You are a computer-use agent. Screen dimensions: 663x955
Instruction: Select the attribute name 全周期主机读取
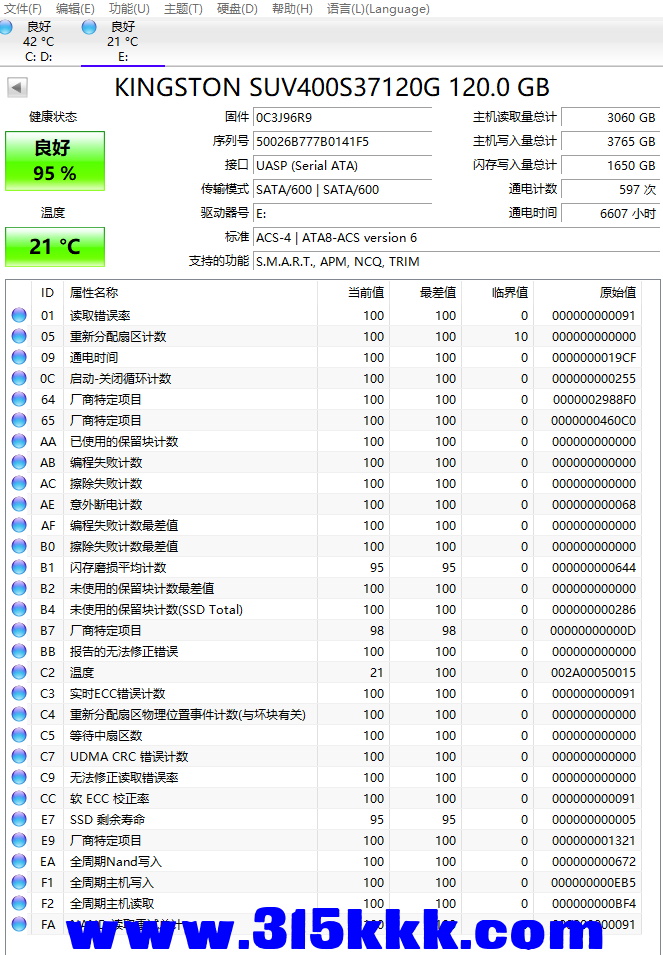click(x=112, y=904)
